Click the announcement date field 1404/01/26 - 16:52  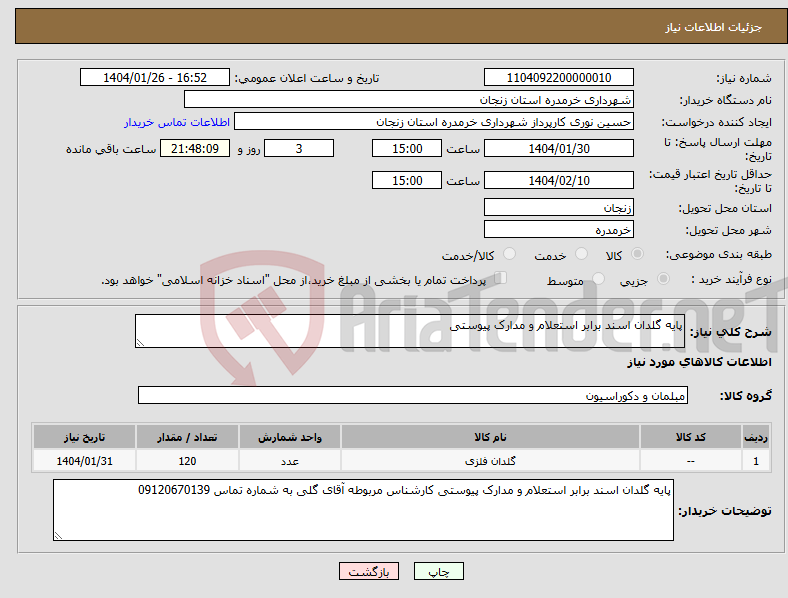[x=155, y=77]
